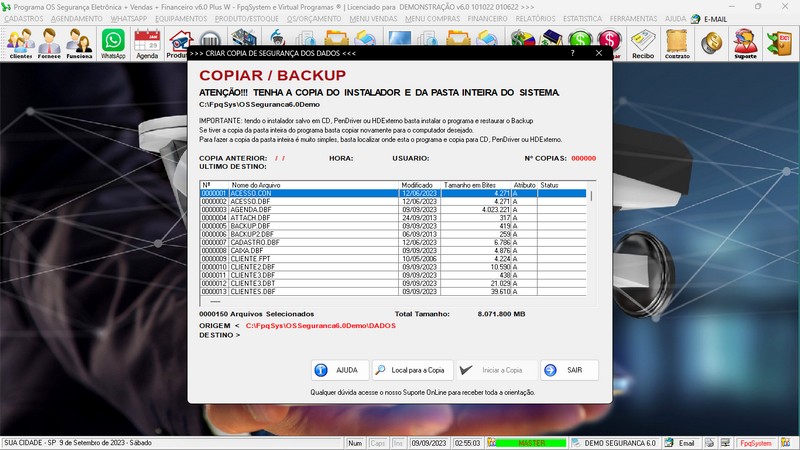Select the CLIENTE2.DBF file row
The height and width of the screenshot is (450, 800).
pyautogui.click(x=393, y=267)
